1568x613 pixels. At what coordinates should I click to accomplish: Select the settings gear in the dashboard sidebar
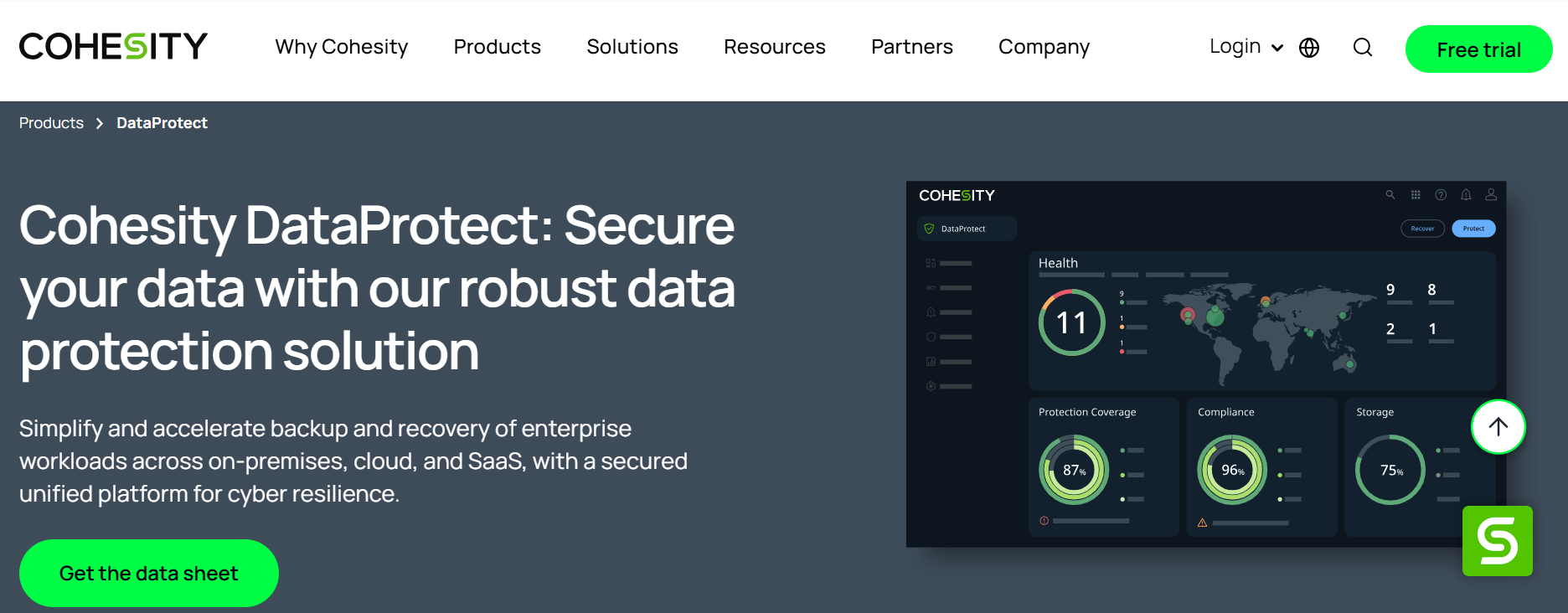(930, 386)
